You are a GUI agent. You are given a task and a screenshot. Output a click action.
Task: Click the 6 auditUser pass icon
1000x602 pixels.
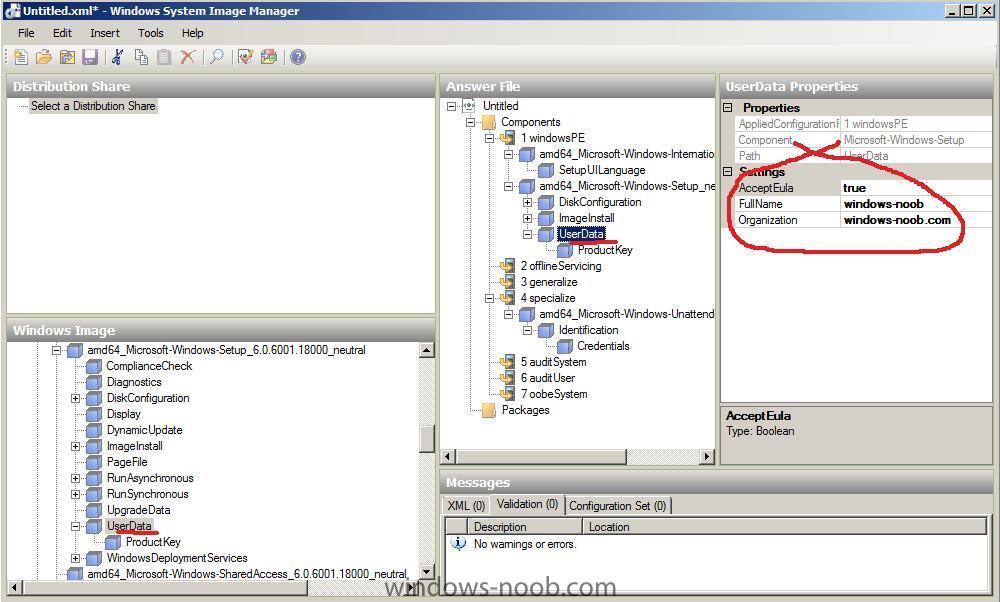[x=508, y=378]
